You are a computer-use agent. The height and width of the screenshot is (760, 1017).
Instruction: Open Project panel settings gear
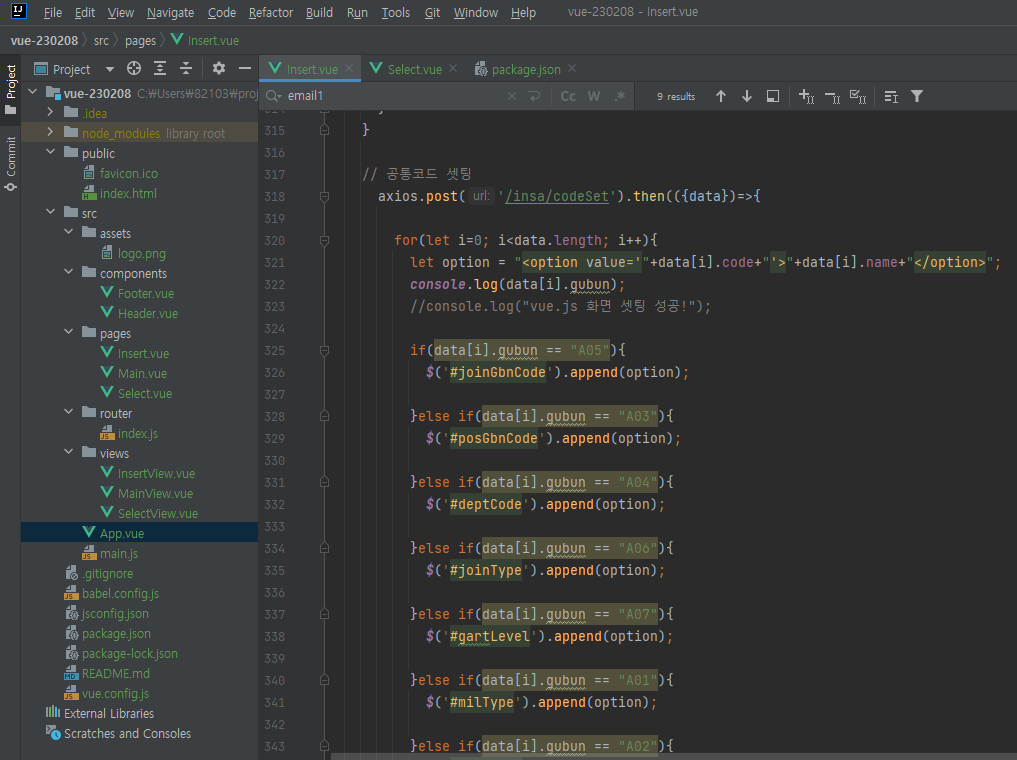(x=219, y=69)
